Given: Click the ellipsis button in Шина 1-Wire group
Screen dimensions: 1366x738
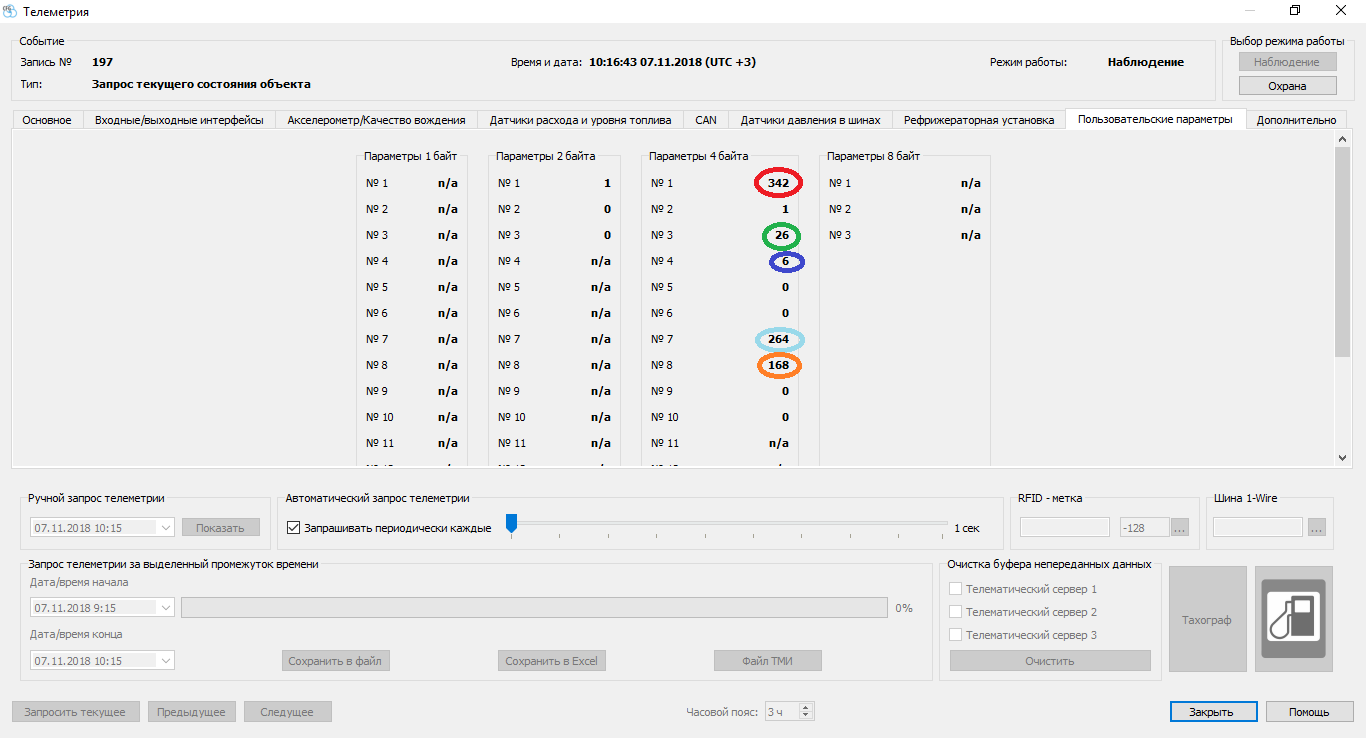Looking at the screenshot, I should [1316, 527].
